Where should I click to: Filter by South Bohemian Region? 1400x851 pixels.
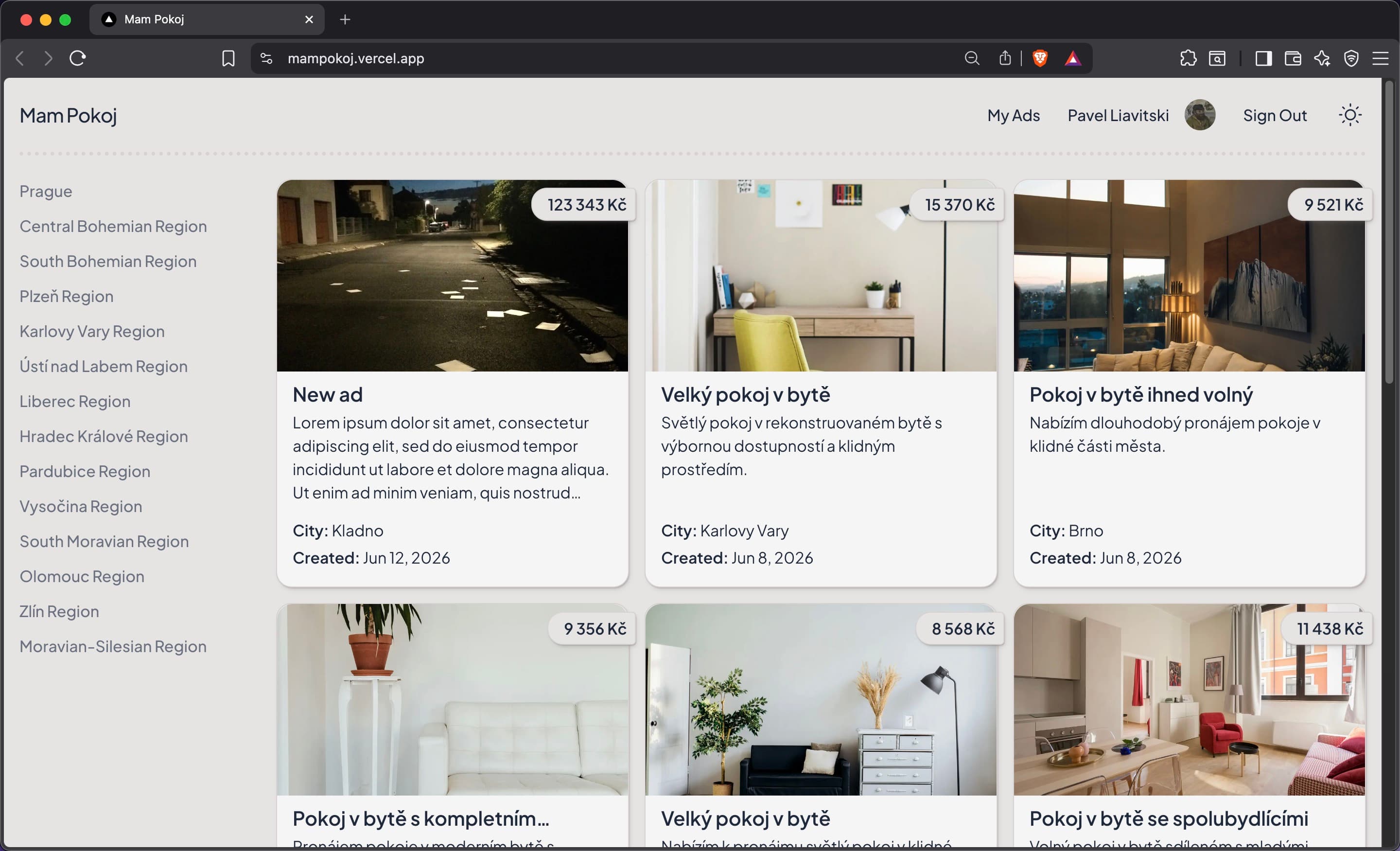(108, 261)
